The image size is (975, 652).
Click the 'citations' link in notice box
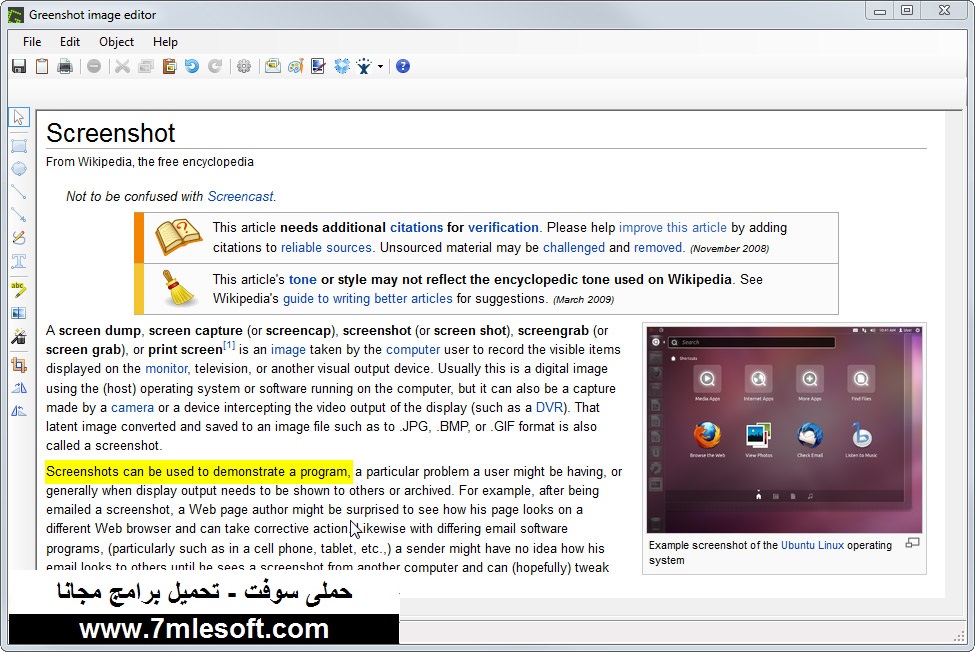(417, 227)
